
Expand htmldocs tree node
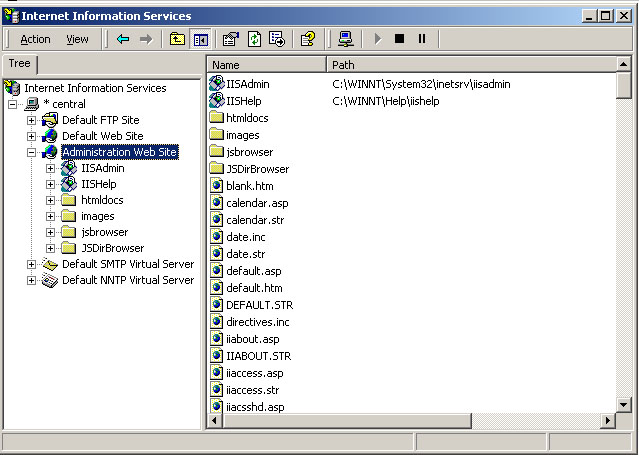click(50, 200)
